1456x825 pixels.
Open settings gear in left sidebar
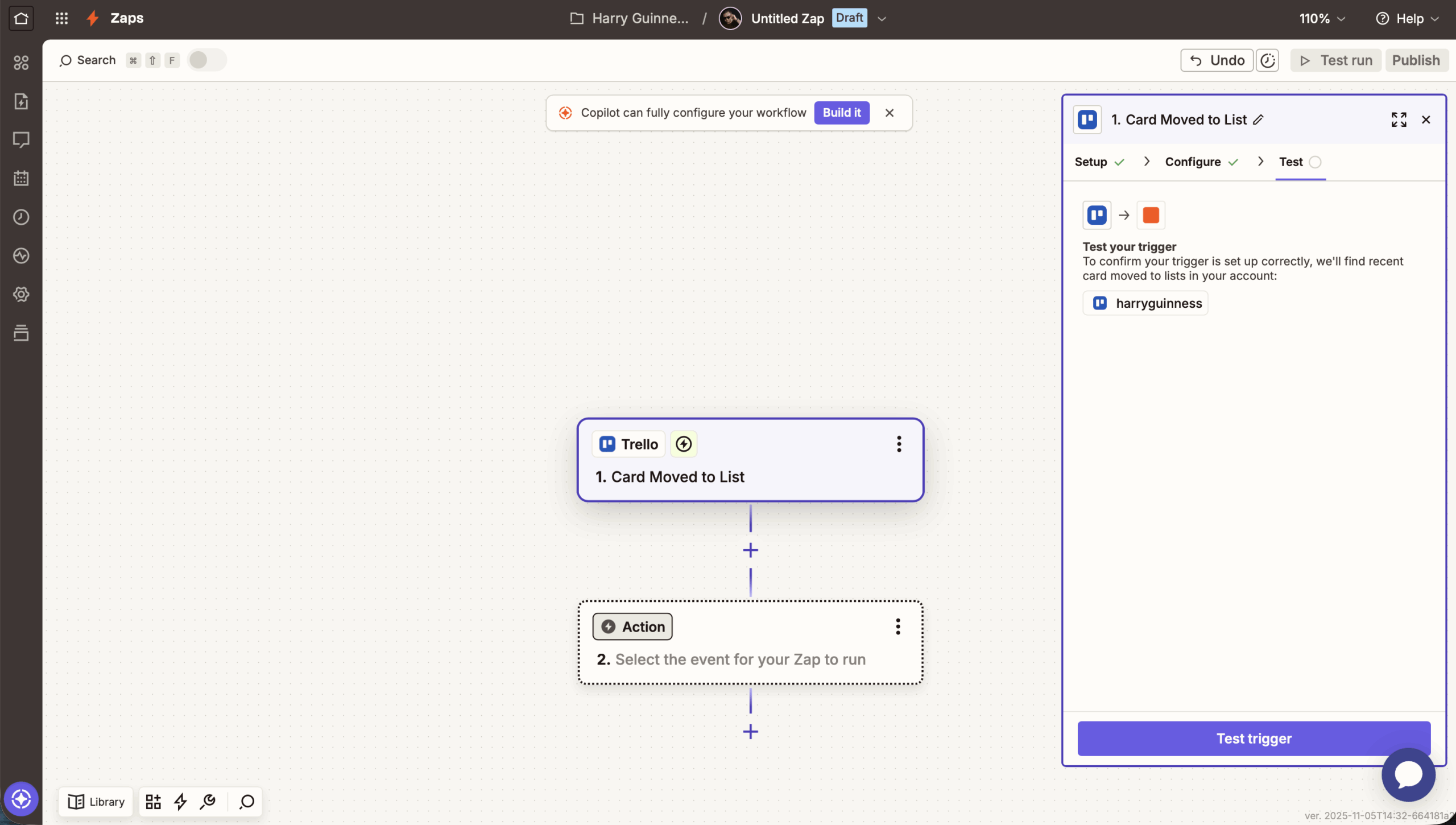click(21, 294)
